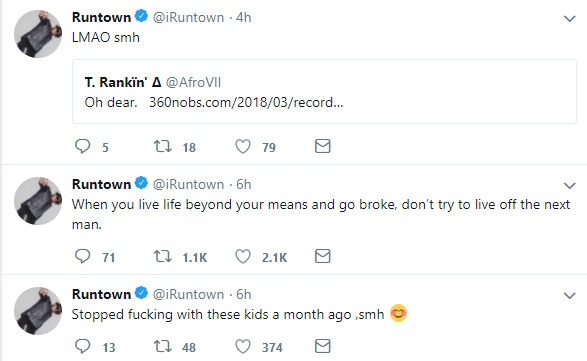Like the 'LMAO smh' tweet
Image resolution: width=587 pixels, height=361 pixels.
pos(243,146)
